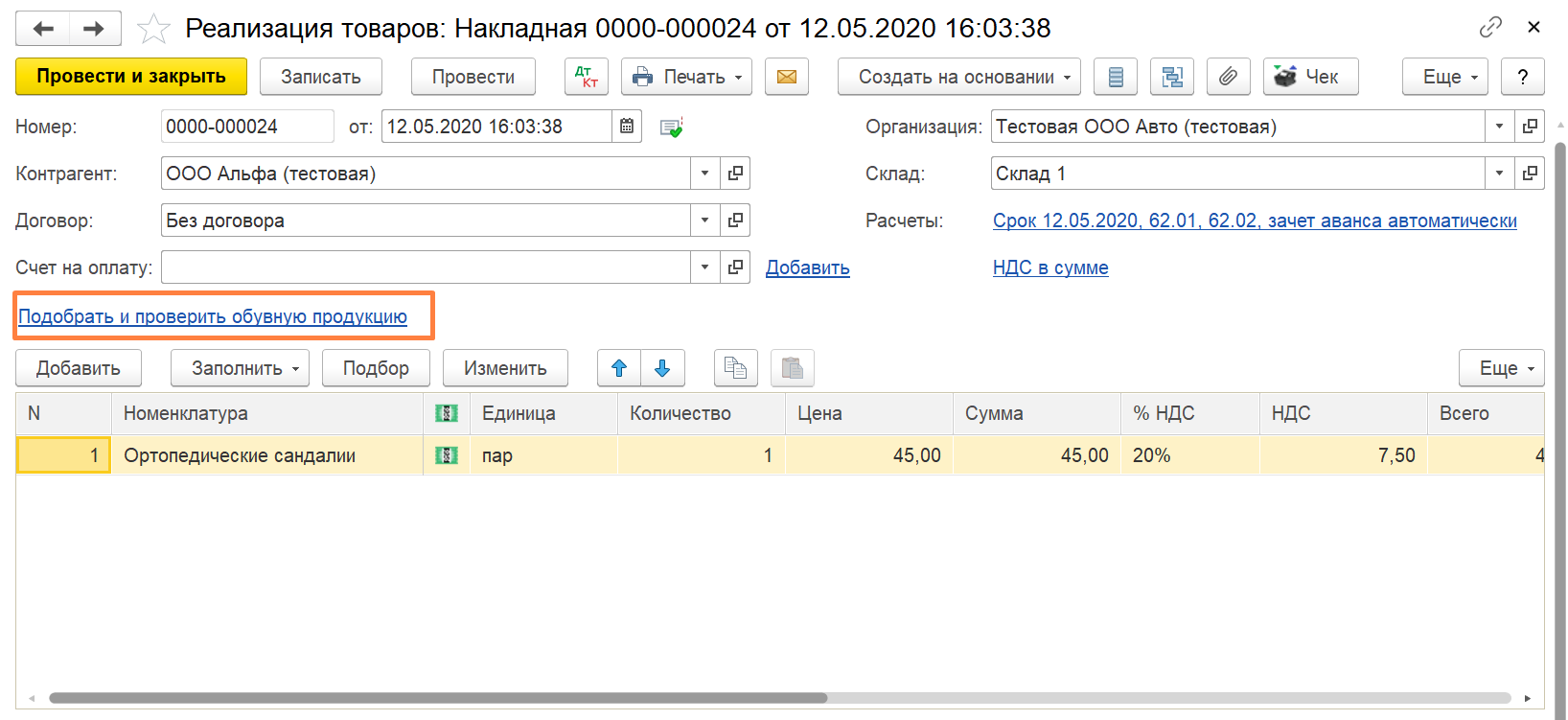1568x720 pixels.
Task: Copy link to document with chain icon
Action: coord(1490,27)
